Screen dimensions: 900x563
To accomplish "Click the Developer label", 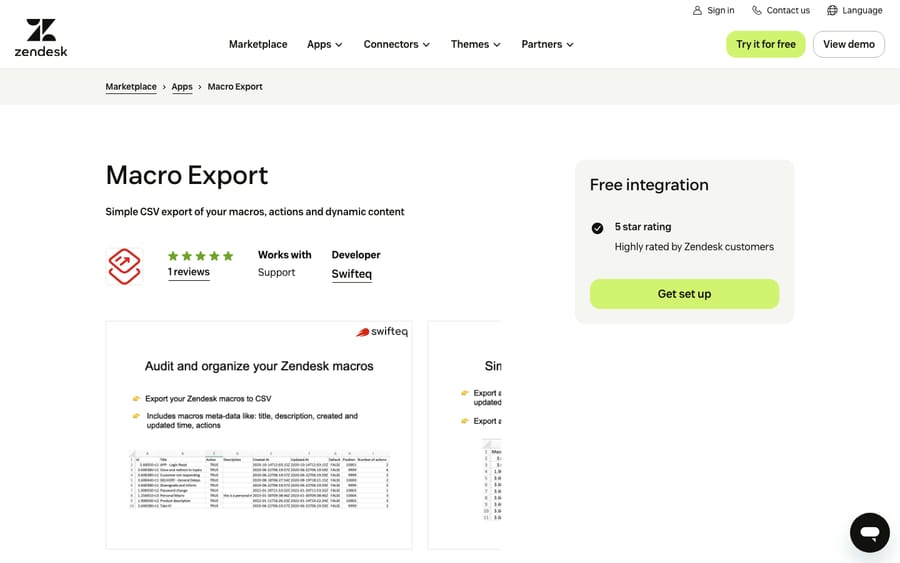I will coord(356,255).
